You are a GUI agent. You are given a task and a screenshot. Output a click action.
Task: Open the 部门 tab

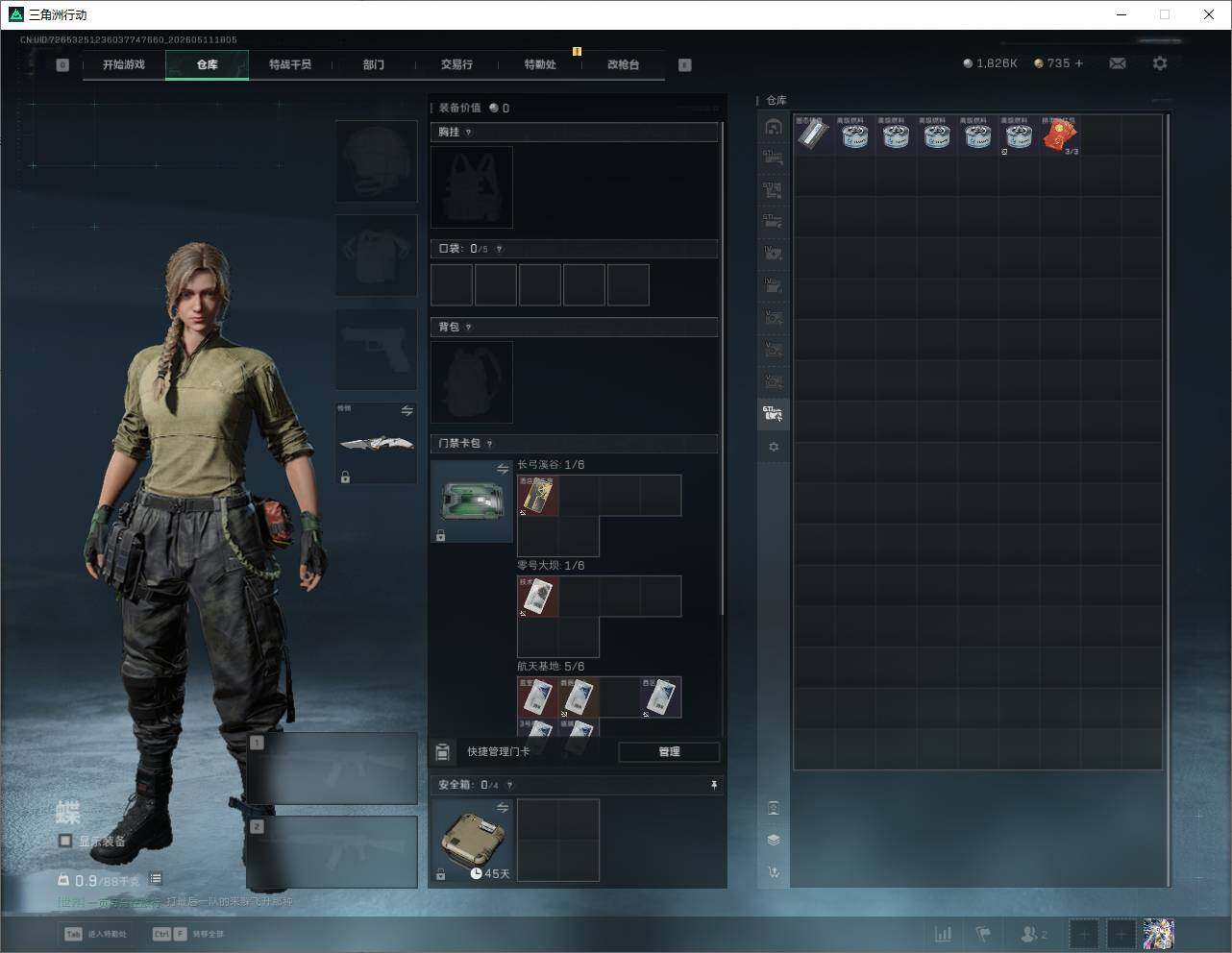(x=374, y=64)
